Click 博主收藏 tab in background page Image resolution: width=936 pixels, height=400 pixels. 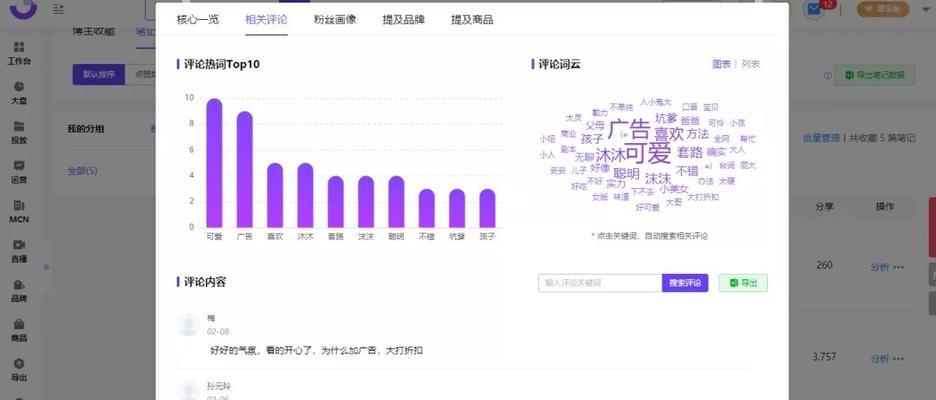click(x=94, y=31)
